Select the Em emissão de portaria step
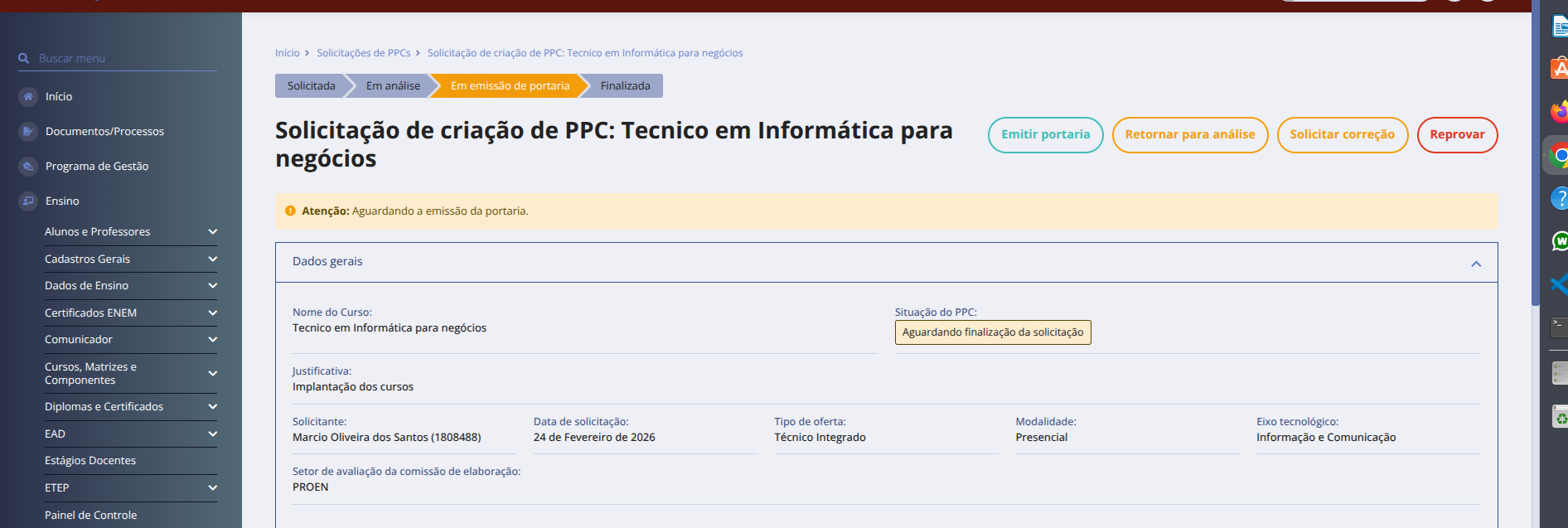This screenshot has width=1568, height=528. pos(511,86)
